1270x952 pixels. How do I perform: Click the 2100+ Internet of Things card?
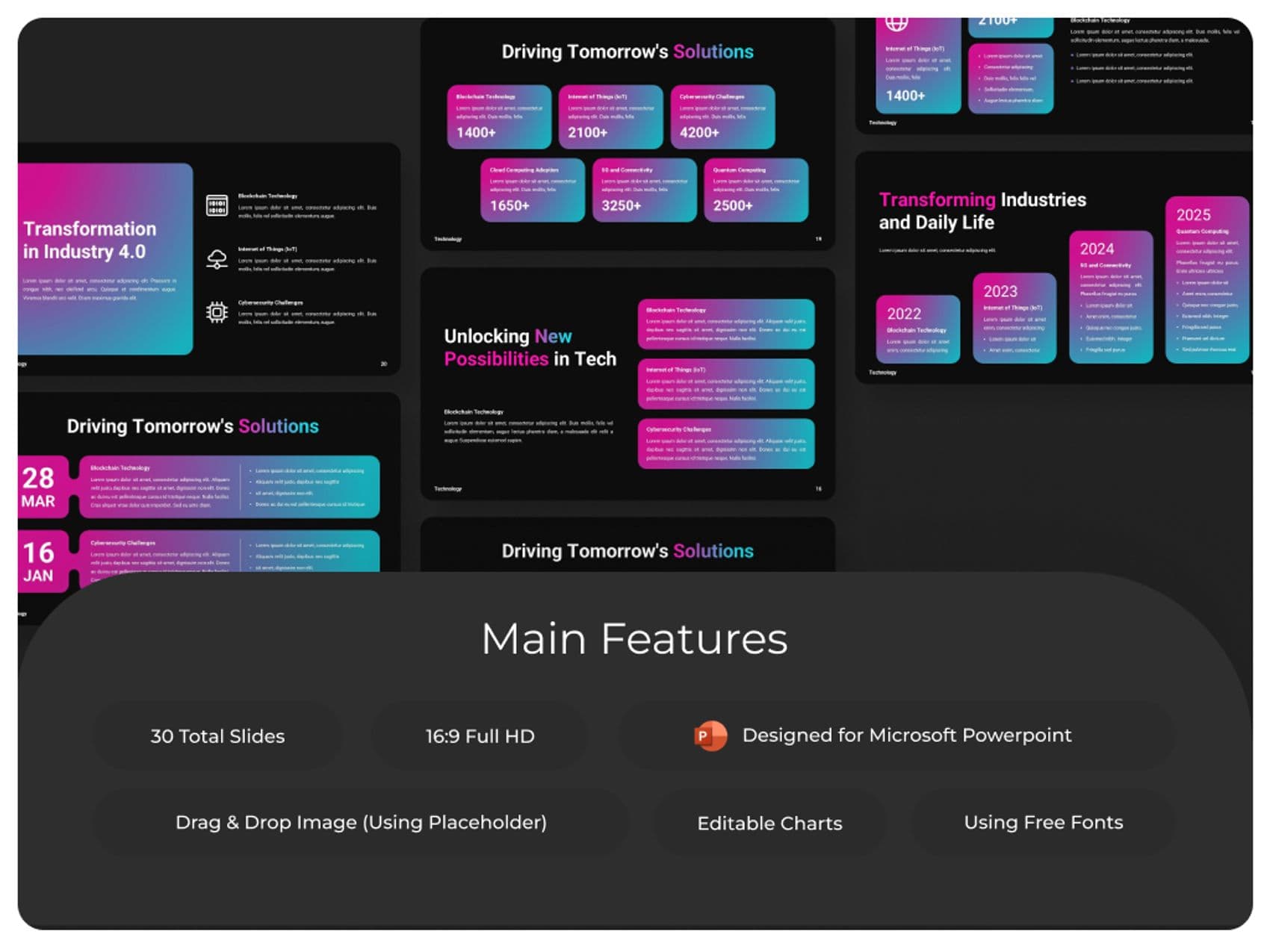(x=610, y=116)
